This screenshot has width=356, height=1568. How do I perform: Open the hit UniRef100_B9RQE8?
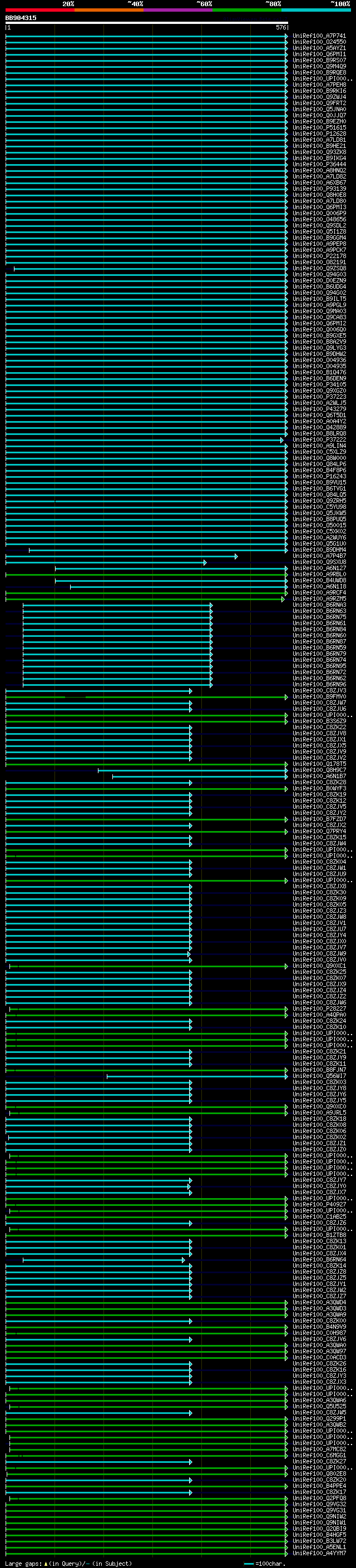[319, 72]
